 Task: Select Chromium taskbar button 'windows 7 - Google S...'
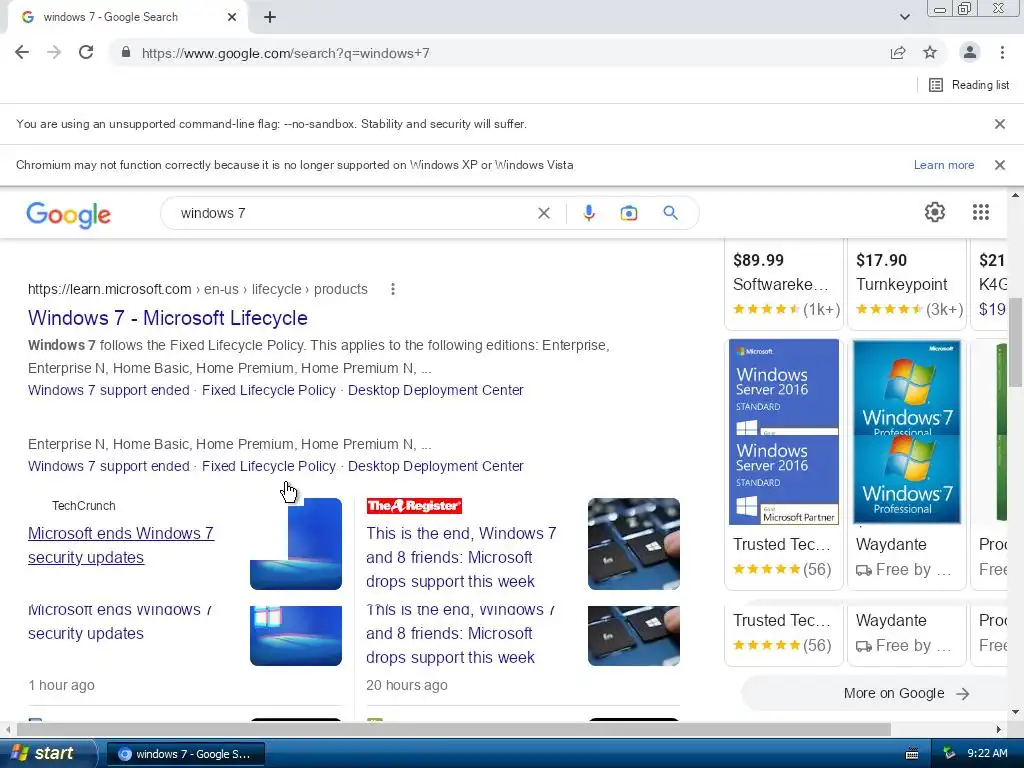pos(185,754)
